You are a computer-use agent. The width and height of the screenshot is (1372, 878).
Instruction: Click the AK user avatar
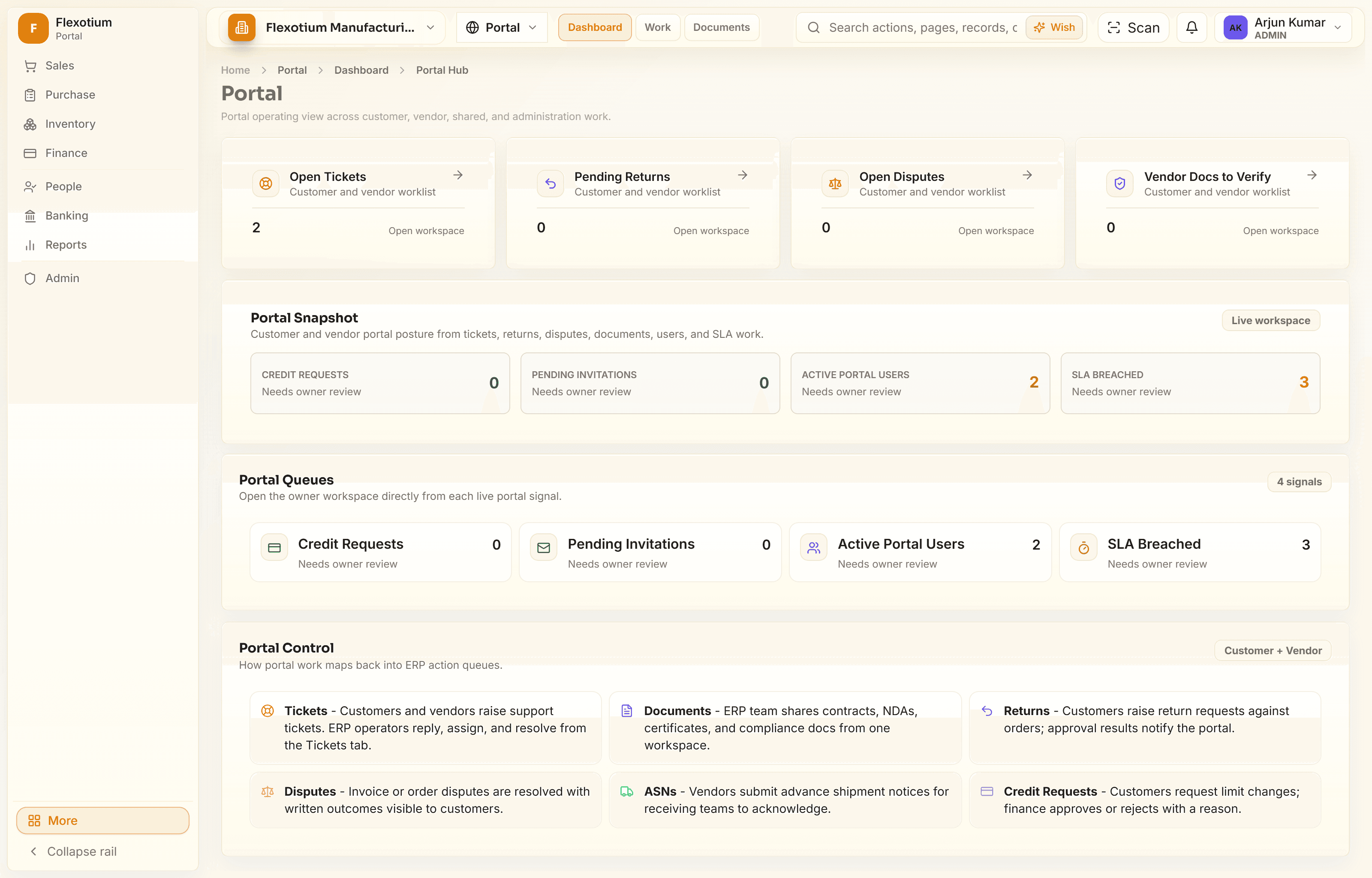(1235, 27)
